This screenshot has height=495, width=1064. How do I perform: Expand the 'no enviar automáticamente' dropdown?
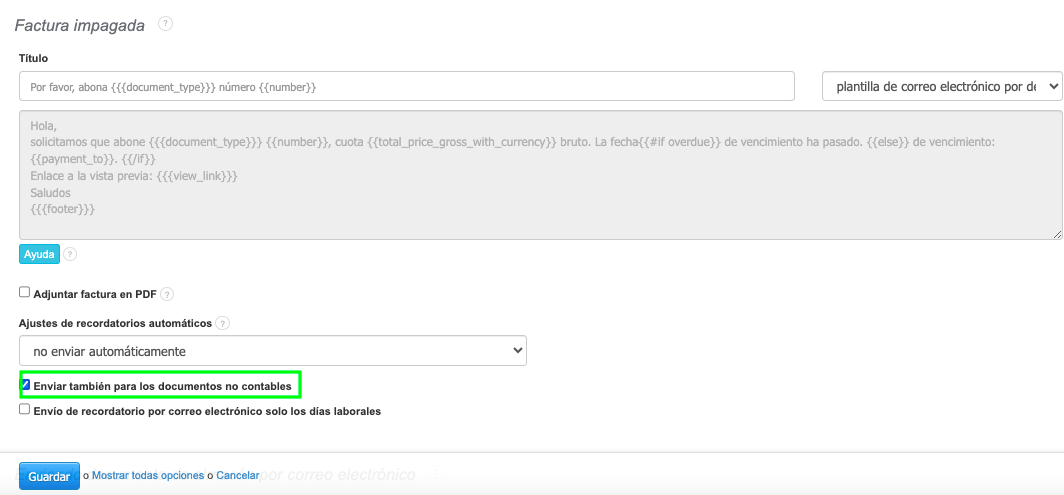coord(272,351)
